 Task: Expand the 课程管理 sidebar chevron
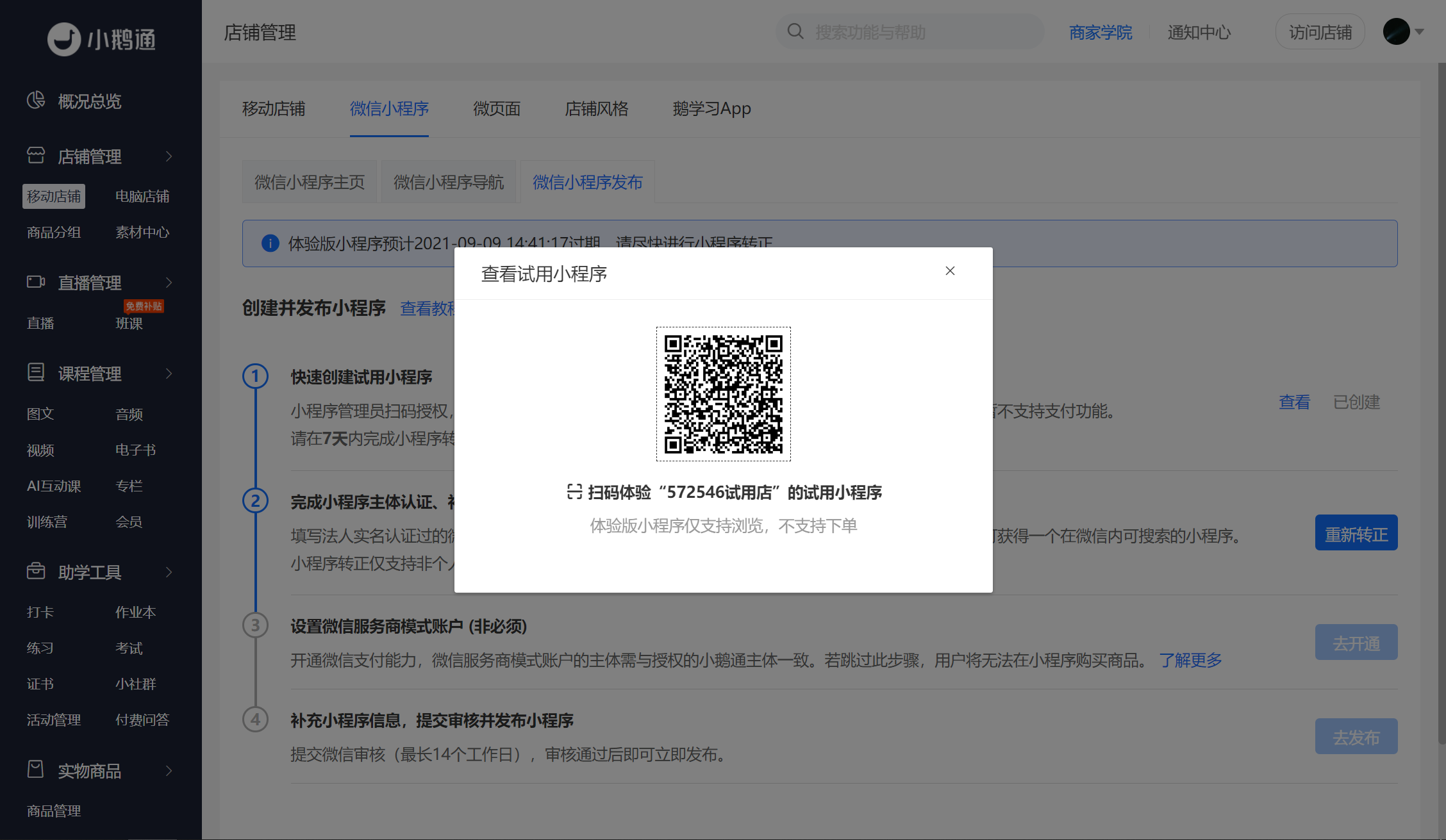click(169, 374)
